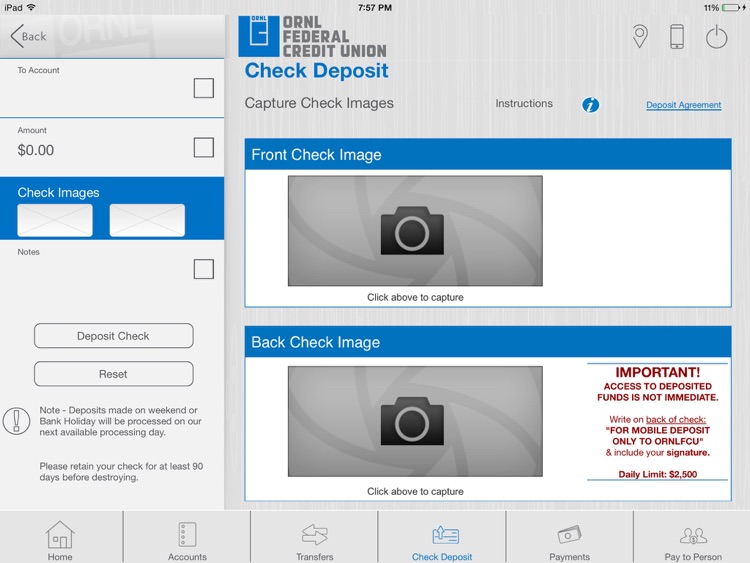Tick the Notes checkbox

point(204,269)
